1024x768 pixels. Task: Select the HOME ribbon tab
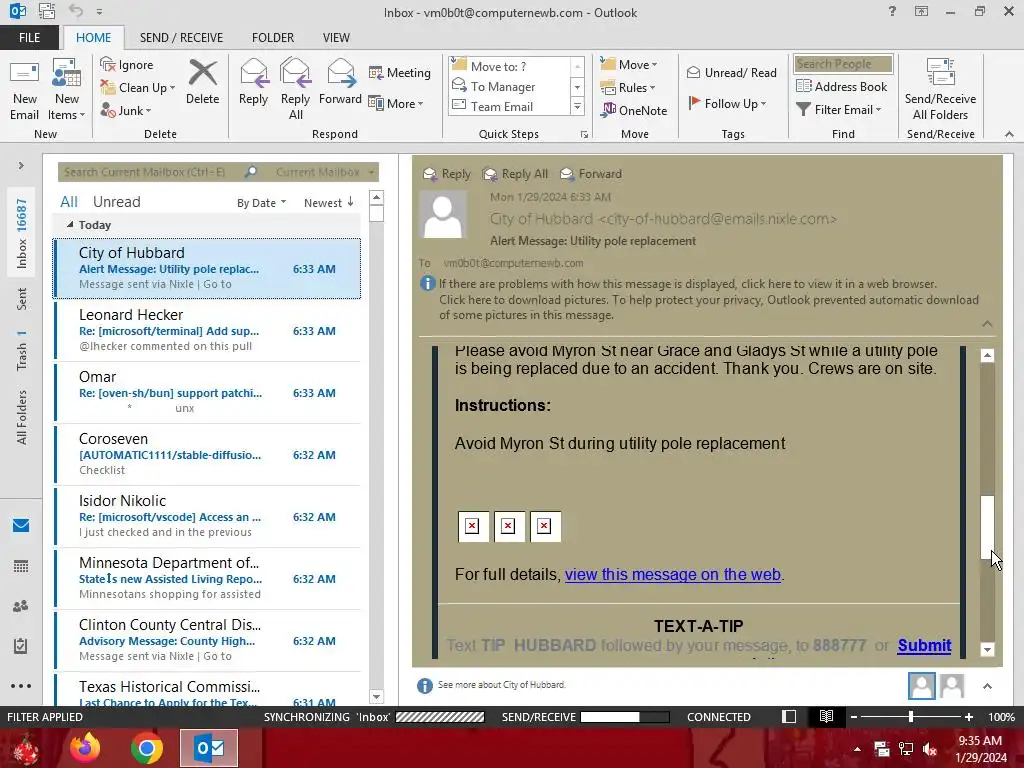click(x=93, y=38)
